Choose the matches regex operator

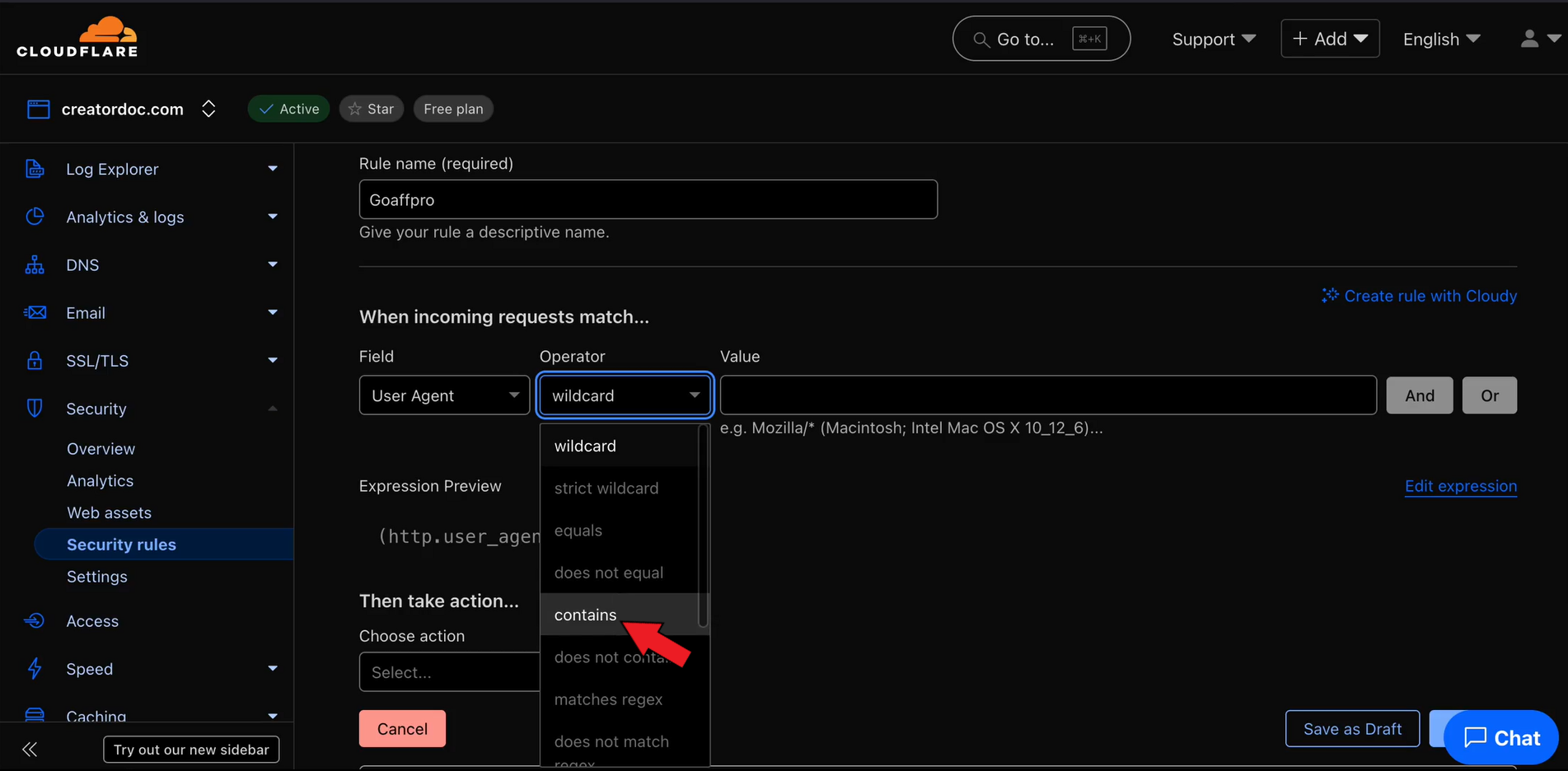click(x=608, y=699)
